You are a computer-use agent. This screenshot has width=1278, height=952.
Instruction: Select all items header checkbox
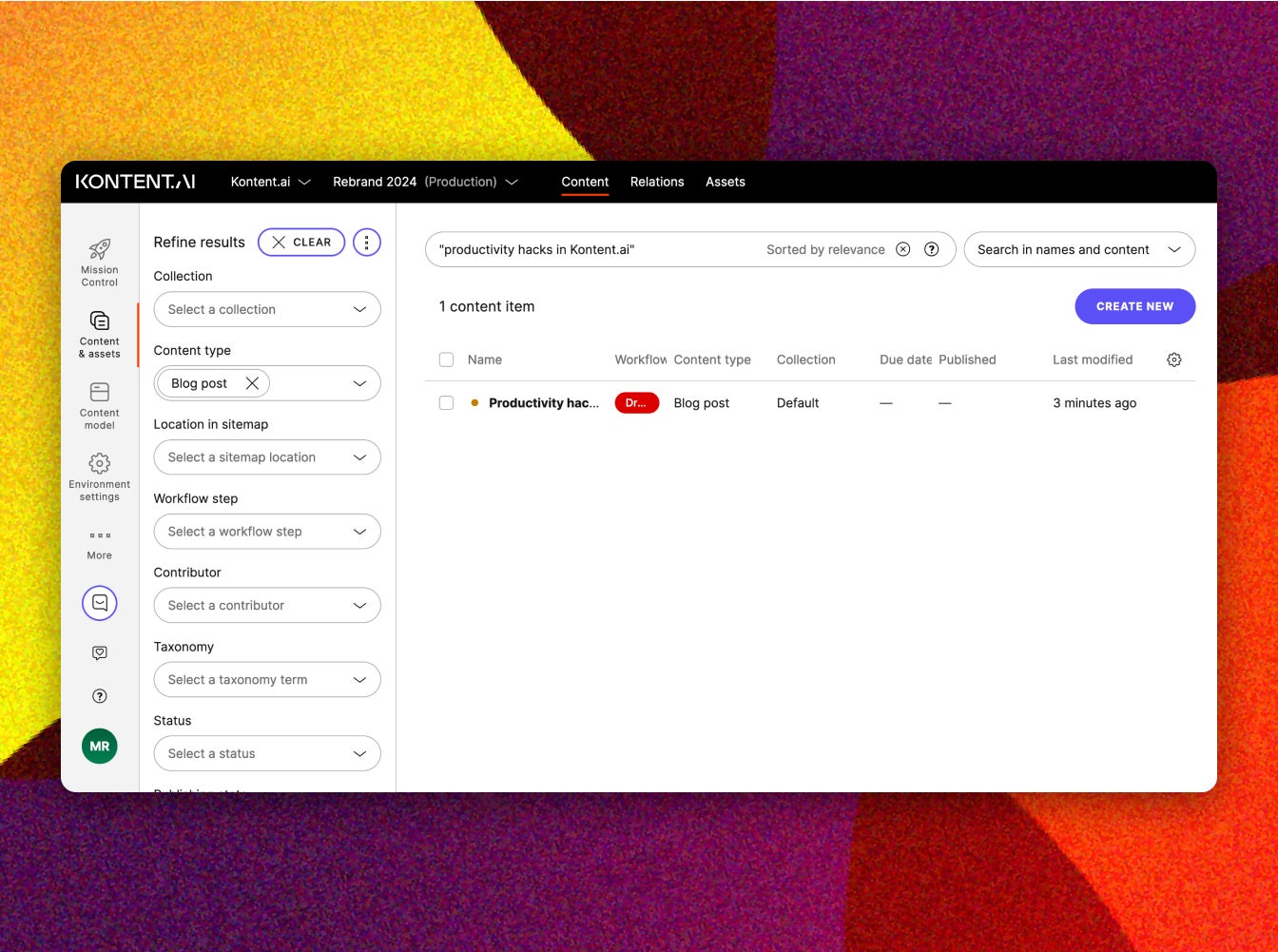(x=446, y=359)
